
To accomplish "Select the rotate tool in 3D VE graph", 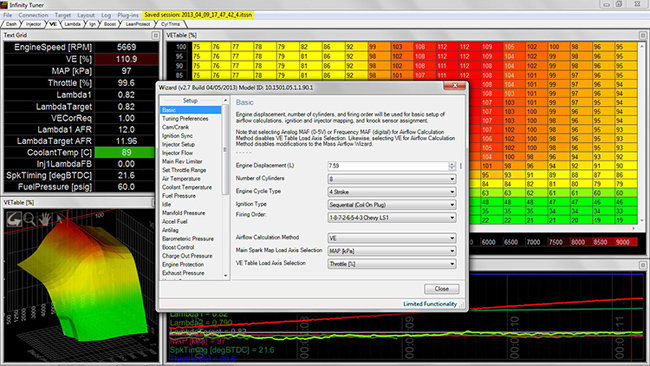I will (x=14, y=219).
